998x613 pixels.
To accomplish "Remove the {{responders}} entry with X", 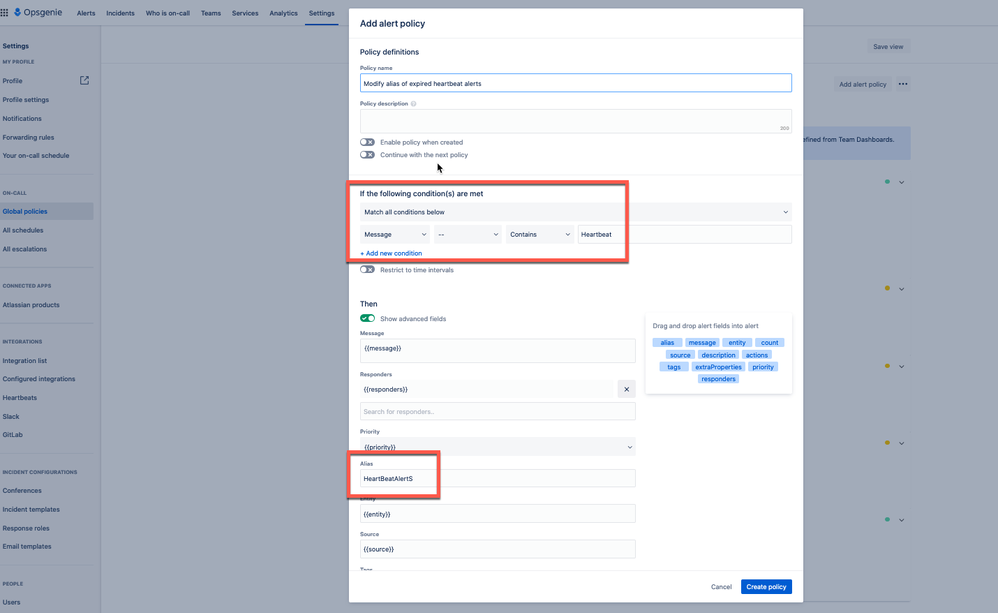I will click(626, 389).
